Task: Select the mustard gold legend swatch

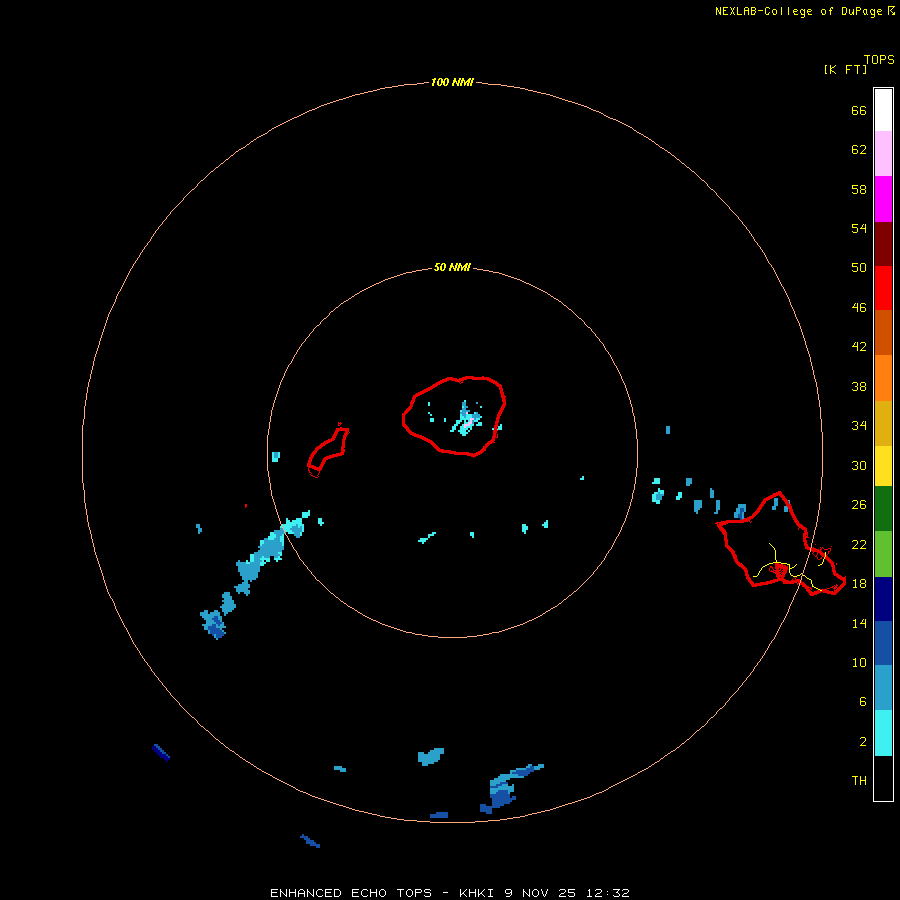Action: pyautogui.click(x=883, y=423)
